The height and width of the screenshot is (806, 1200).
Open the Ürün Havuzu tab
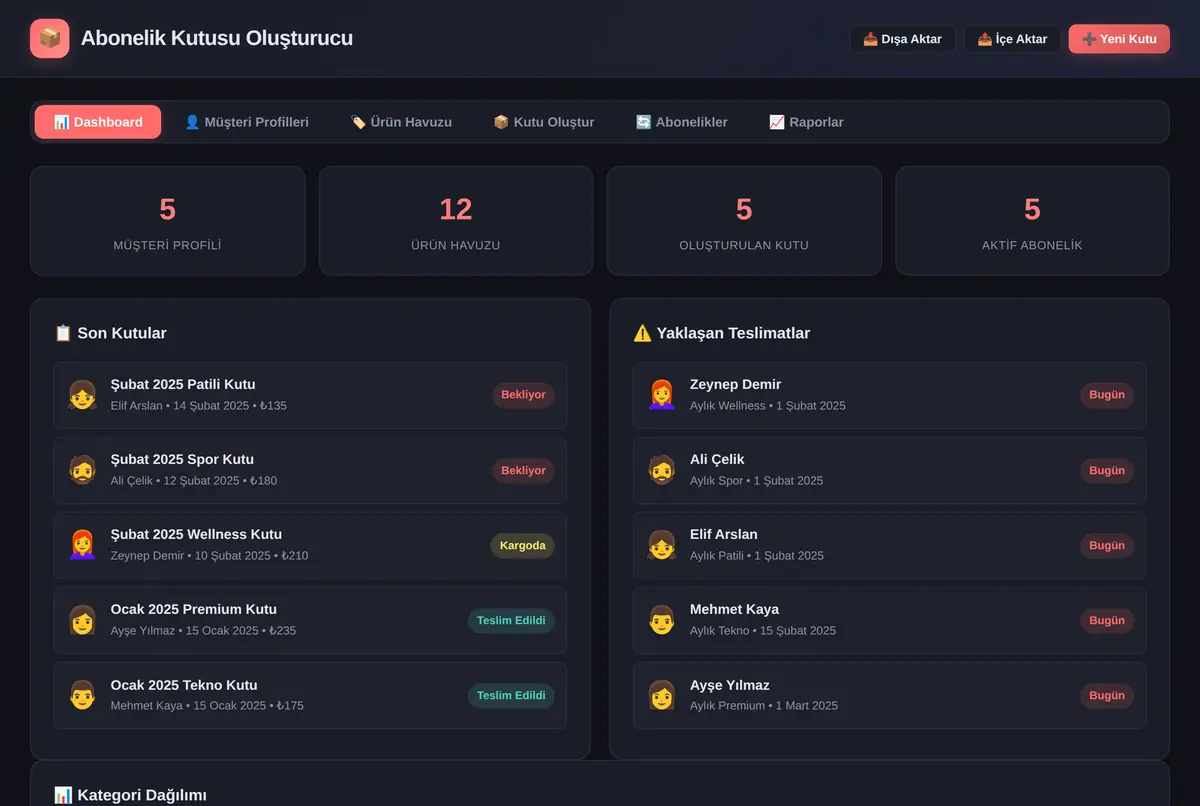(401, 122)
